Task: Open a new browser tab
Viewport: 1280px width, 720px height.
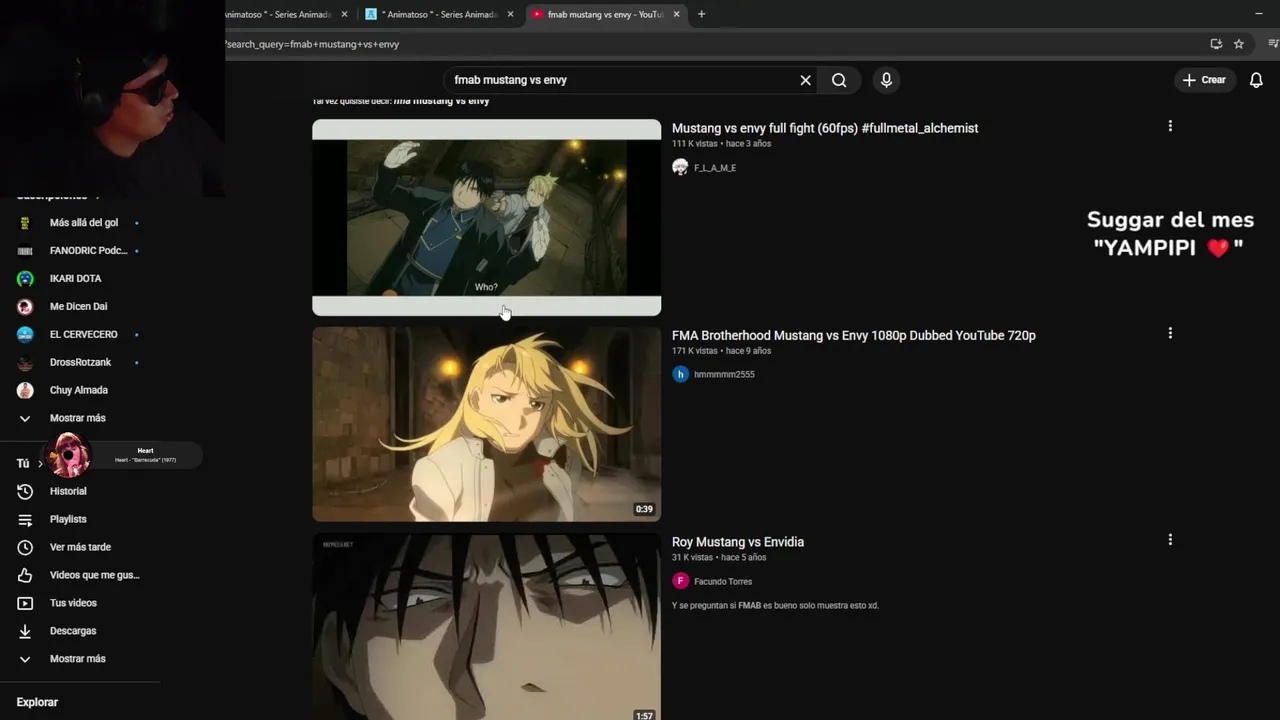Action: [701, 14]
